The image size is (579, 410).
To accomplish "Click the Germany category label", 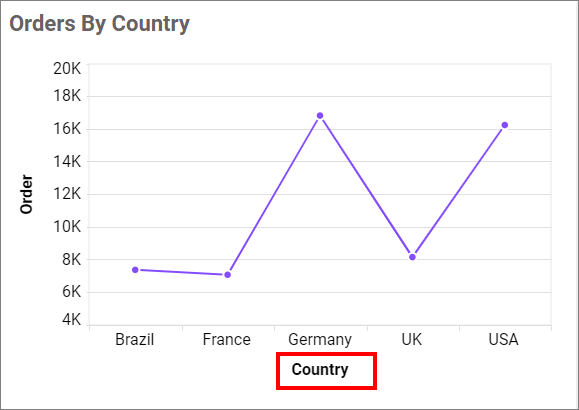I will click(x=320, y=340).
